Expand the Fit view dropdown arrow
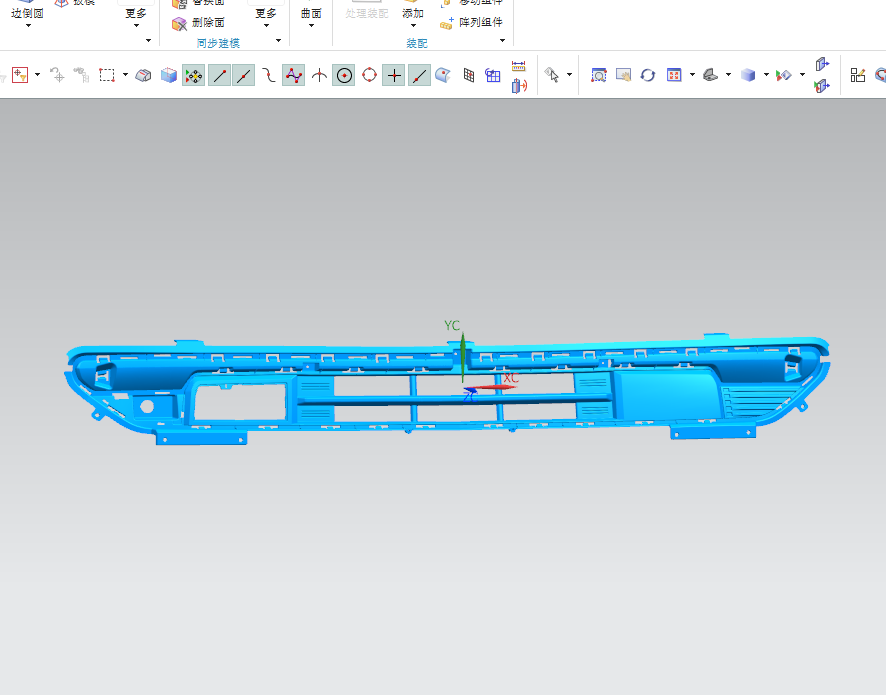 pos(692,75)
